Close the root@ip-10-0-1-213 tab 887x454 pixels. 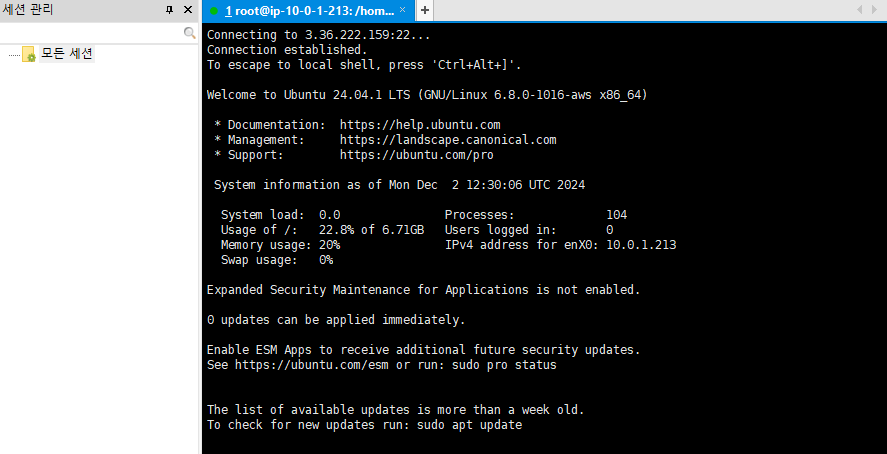(402, 10)
